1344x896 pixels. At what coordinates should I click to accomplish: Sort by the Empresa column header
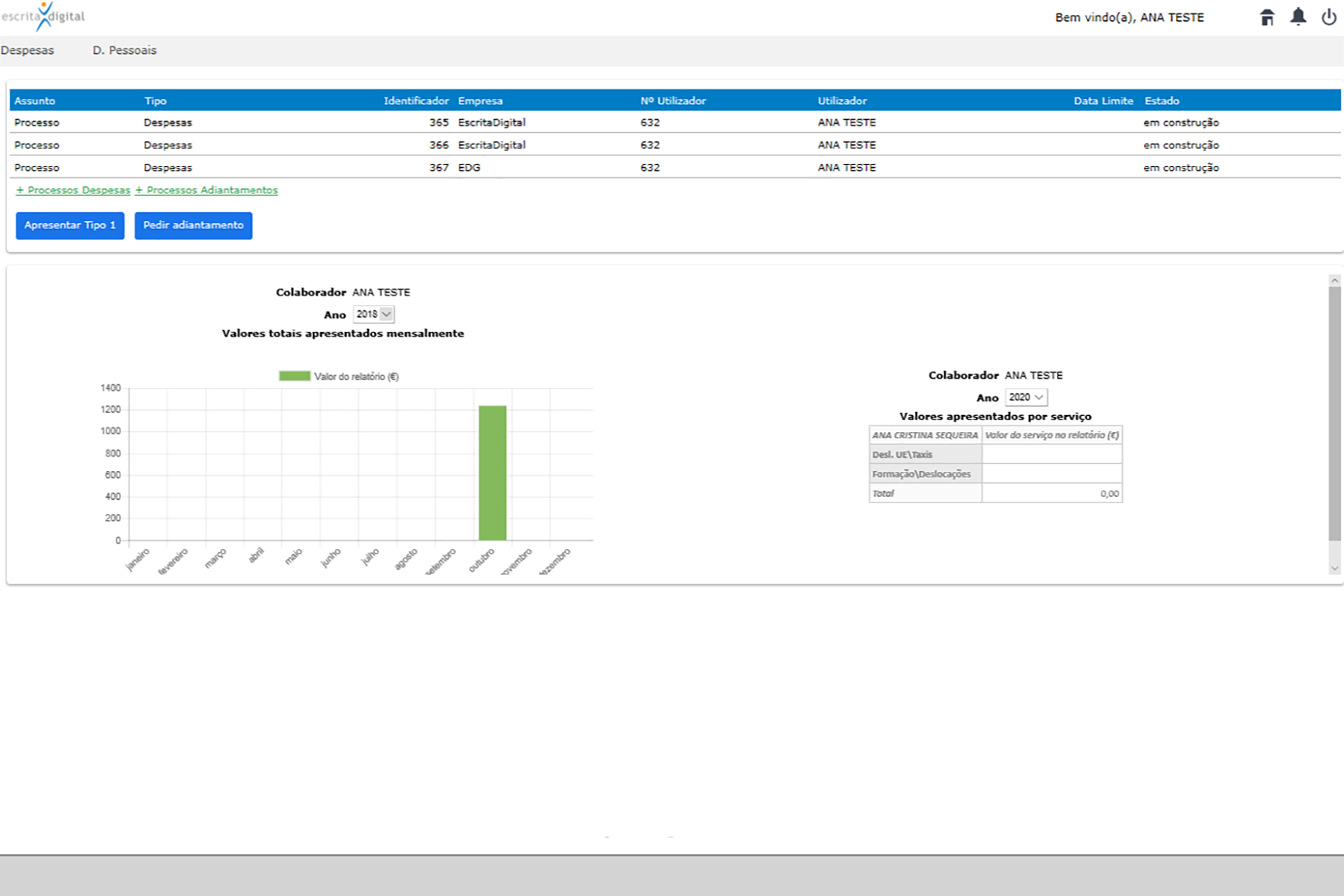[480, 101]
